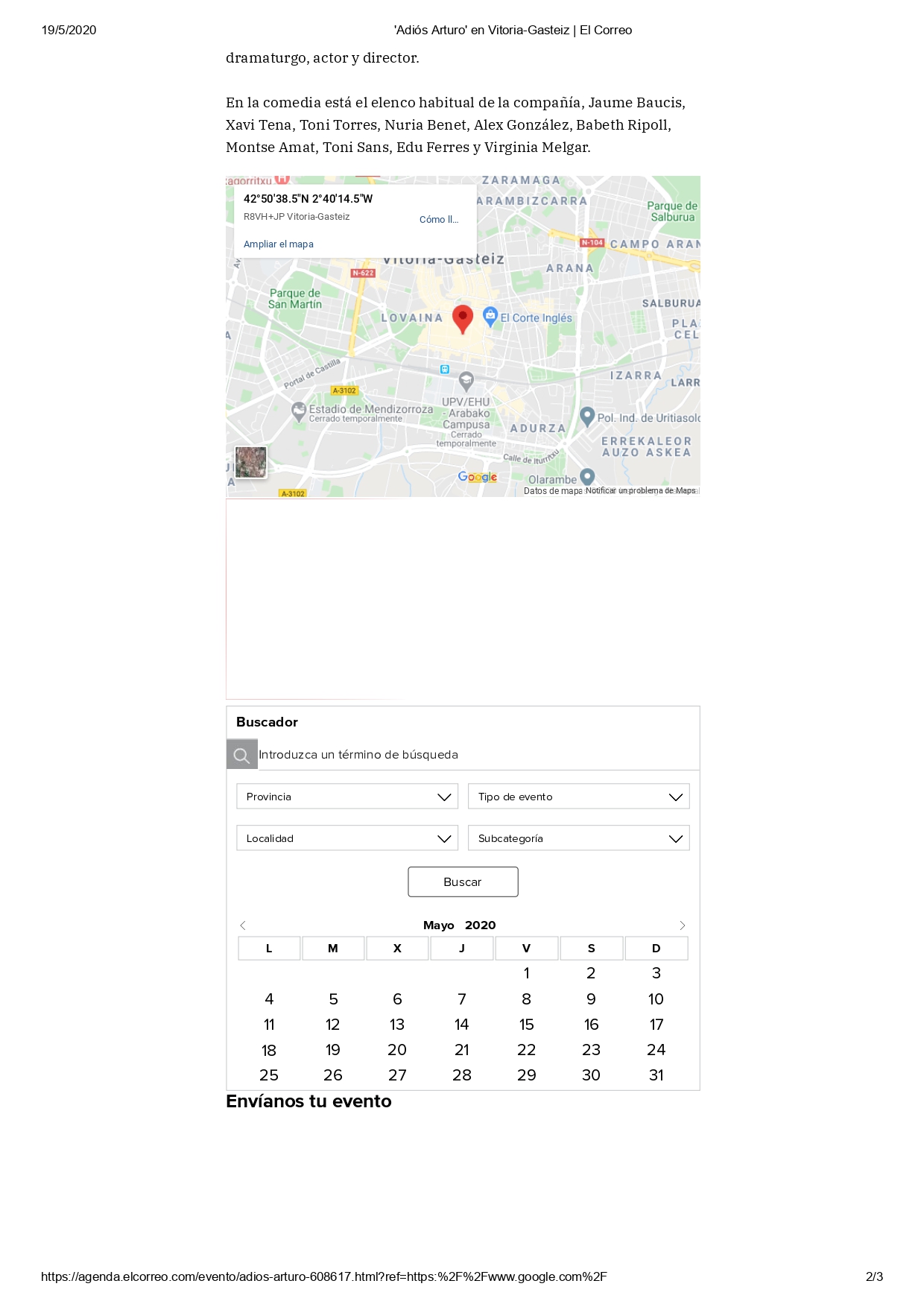Open the Subcategoría dropdown
924x1307 pixels.
[579, 838]
